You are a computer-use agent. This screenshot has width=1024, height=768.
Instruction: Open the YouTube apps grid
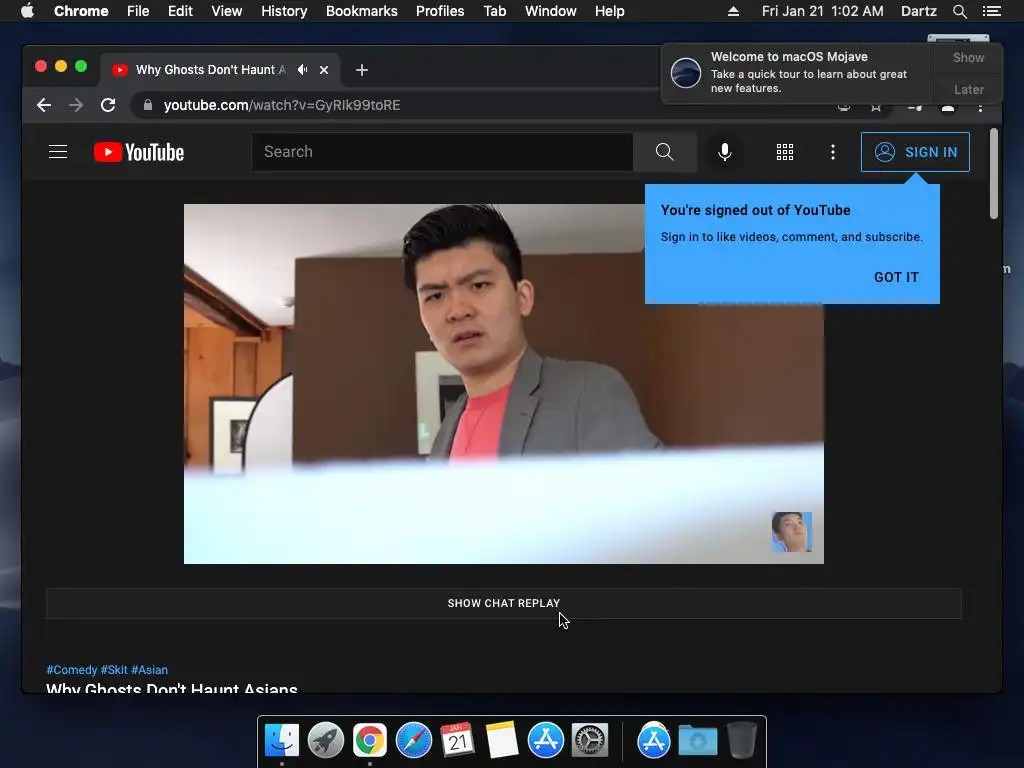785,152
